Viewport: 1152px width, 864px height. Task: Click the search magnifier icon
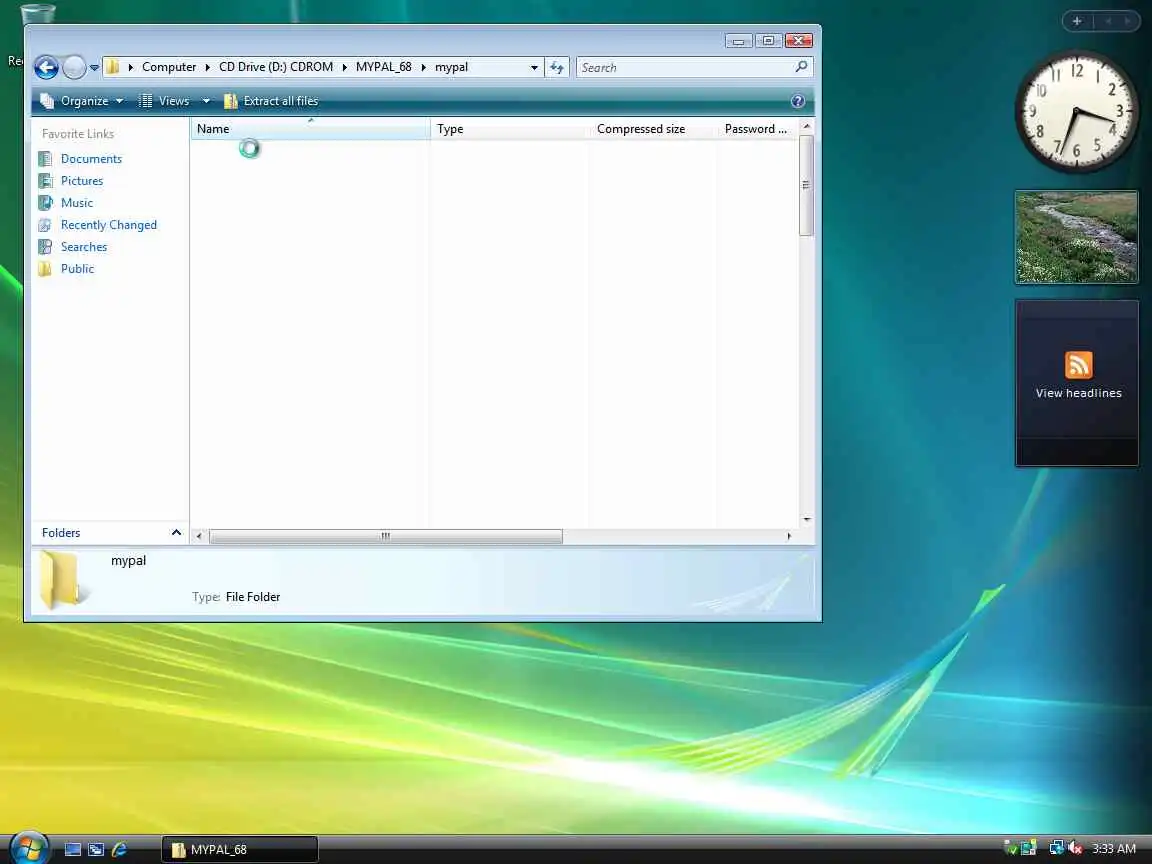point(802,67)
